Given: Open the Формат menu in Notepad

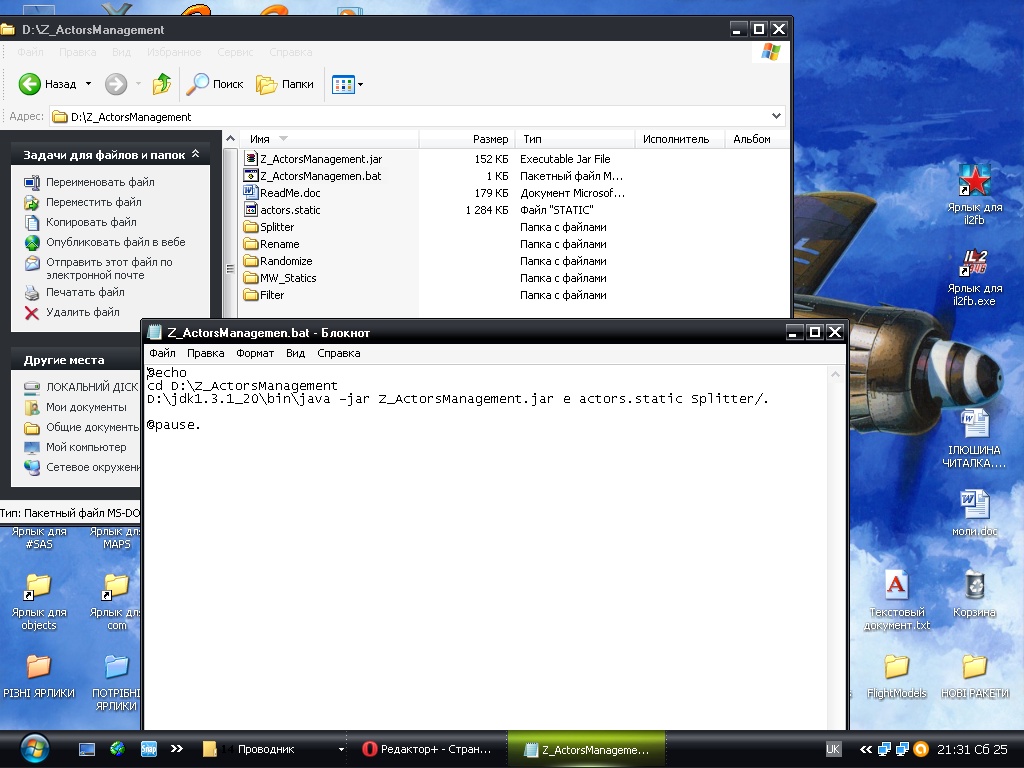Looking at the screenshot, I should pyautogui.click(x=255, y=353).
